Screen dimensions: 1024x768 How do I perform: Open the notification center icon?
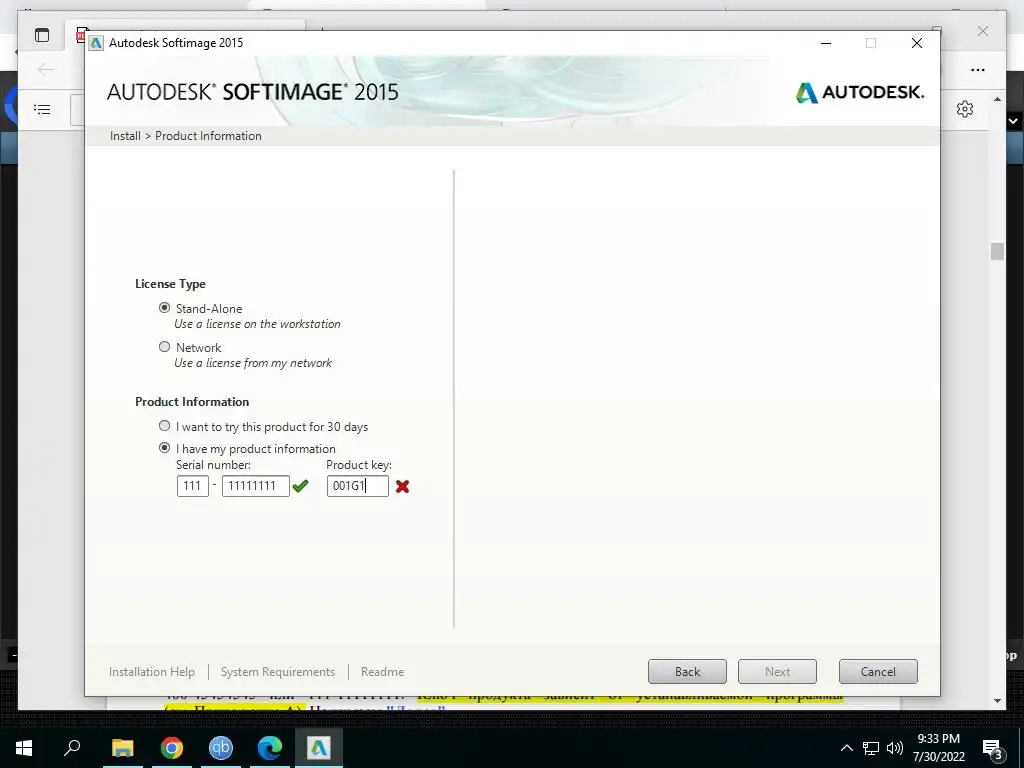click(992, 748)
